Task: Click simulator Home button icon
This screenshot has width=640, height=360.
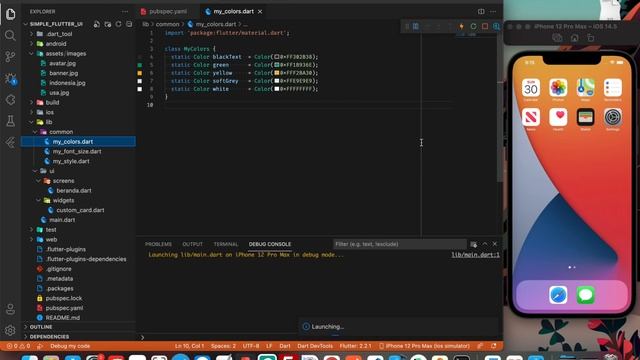Action: [574, 38]
